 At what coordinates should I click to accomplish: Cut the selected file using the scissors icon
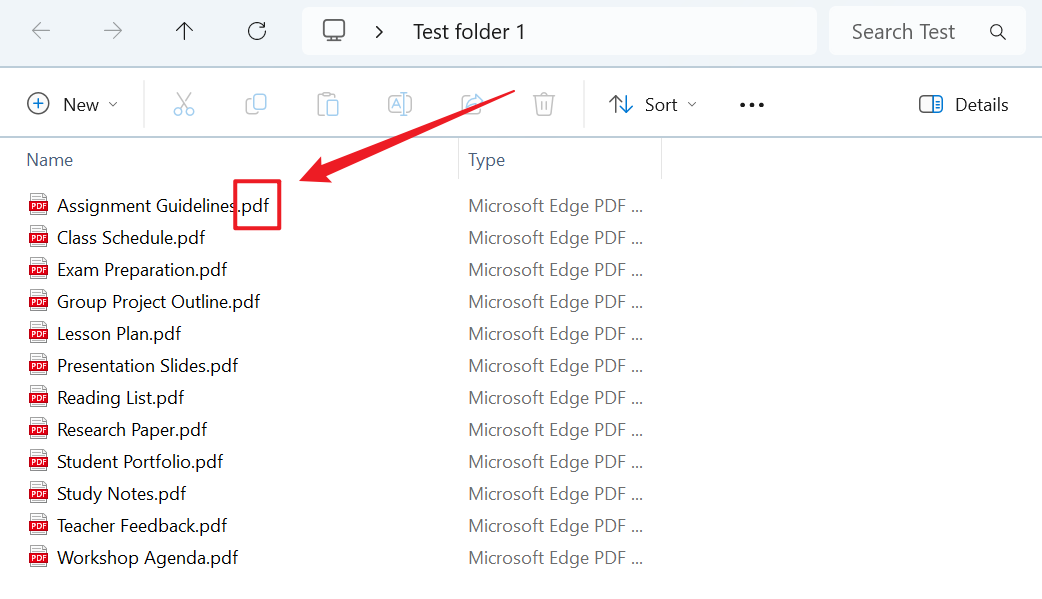pos(184,103)
